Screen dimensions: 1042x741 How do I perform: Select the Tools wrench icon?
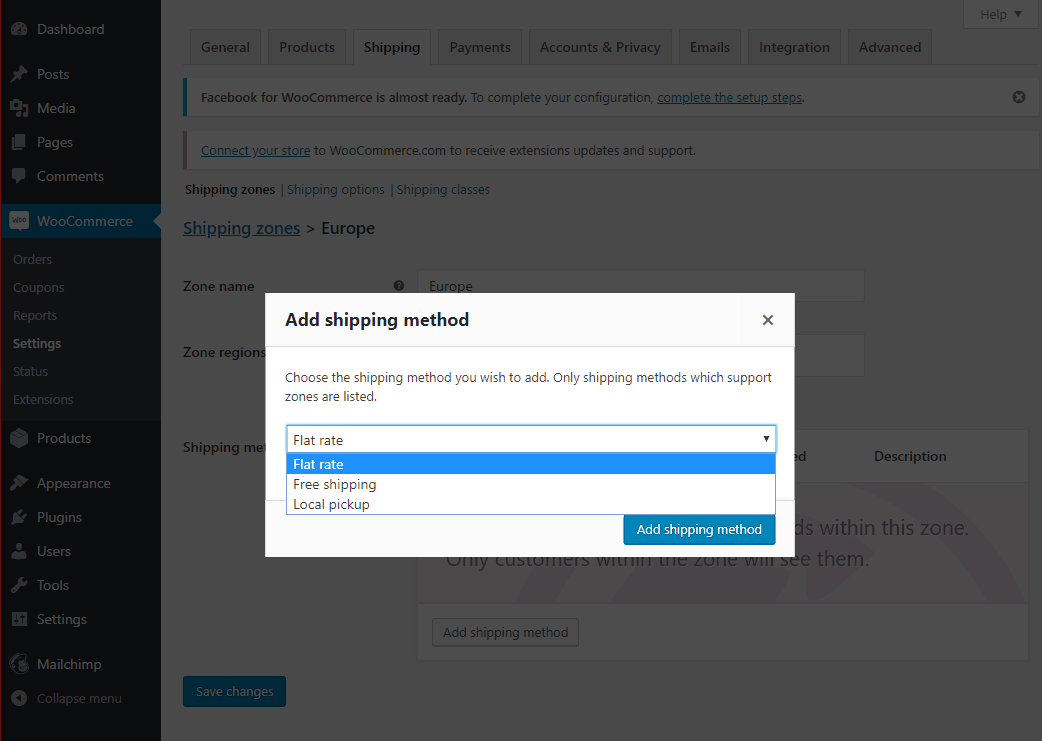(x=21, y=584)
